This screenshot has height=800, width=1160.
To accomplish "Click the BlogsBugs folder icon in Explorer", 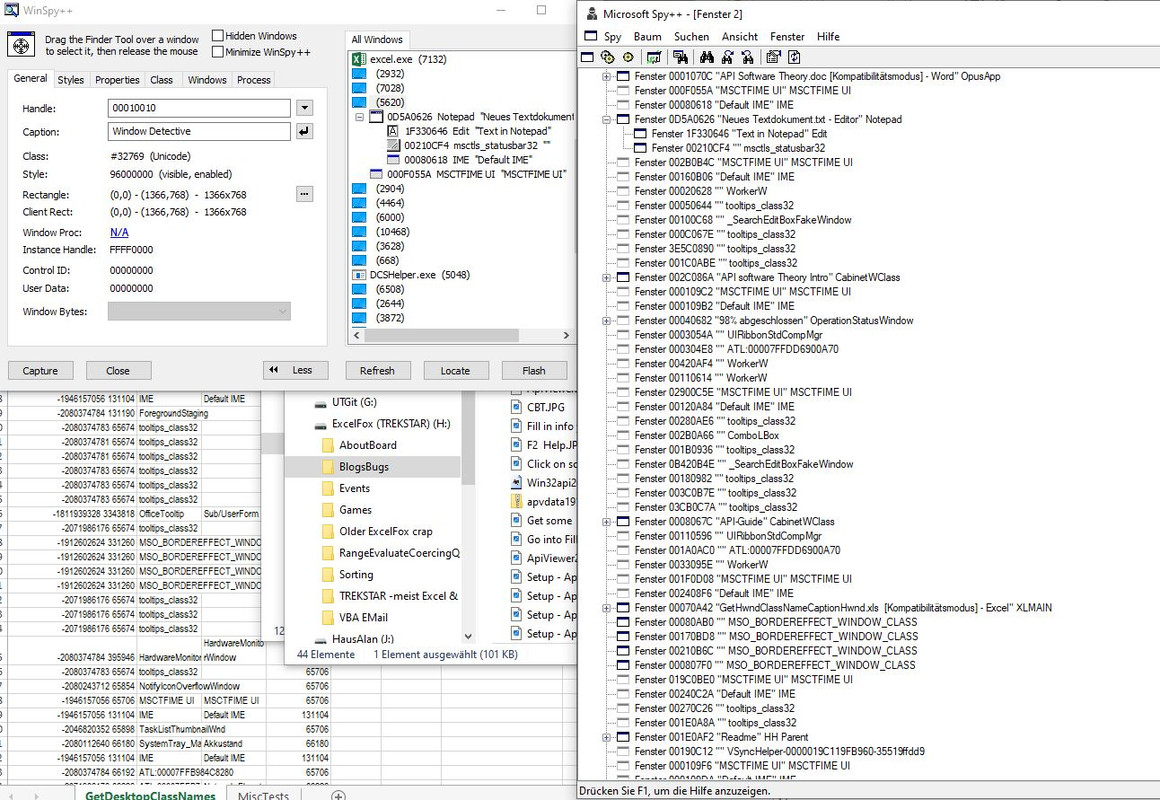I will tap(328, 467).
